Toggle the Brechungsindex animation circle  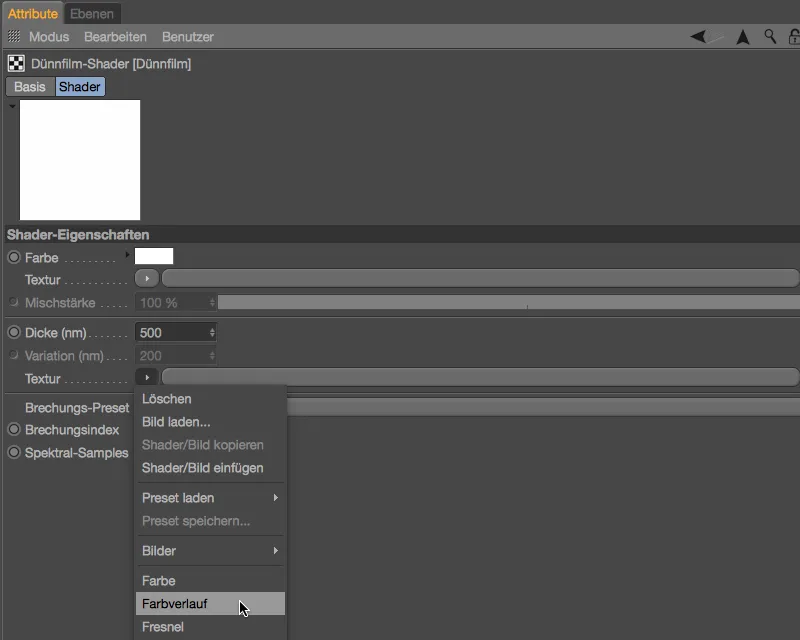[14, 429]
